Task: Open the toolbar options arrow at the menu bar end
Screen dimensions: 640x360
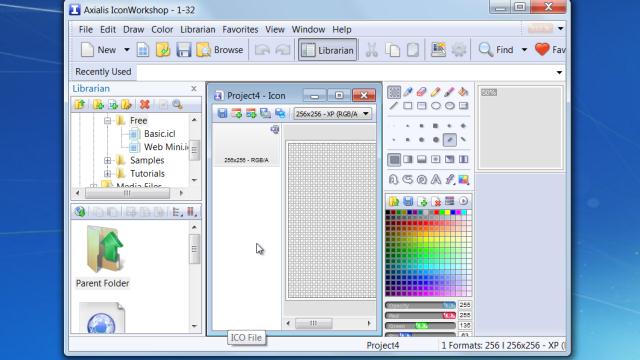Action: [x=560, y=29]
